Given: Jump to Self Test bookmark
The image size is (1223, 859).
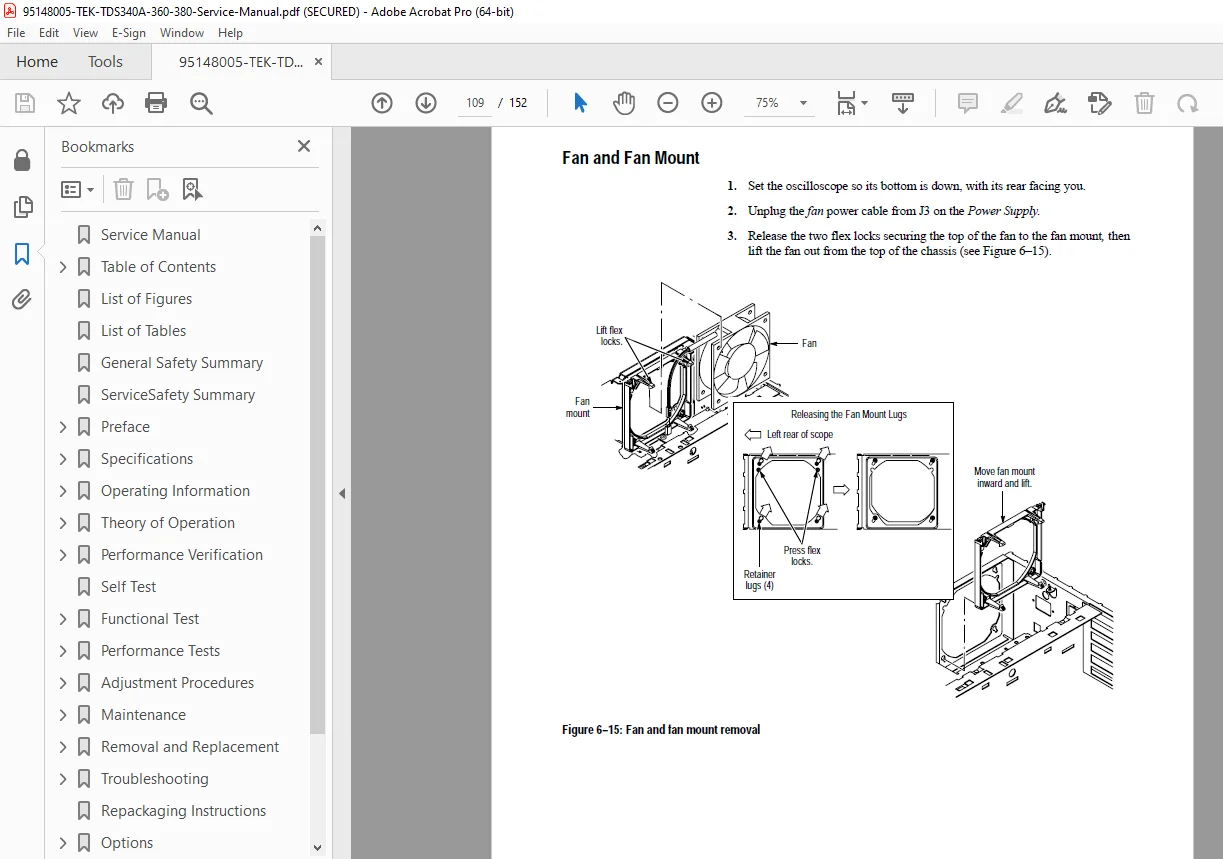Looking at the screenshot, I should tap(128, 587).
